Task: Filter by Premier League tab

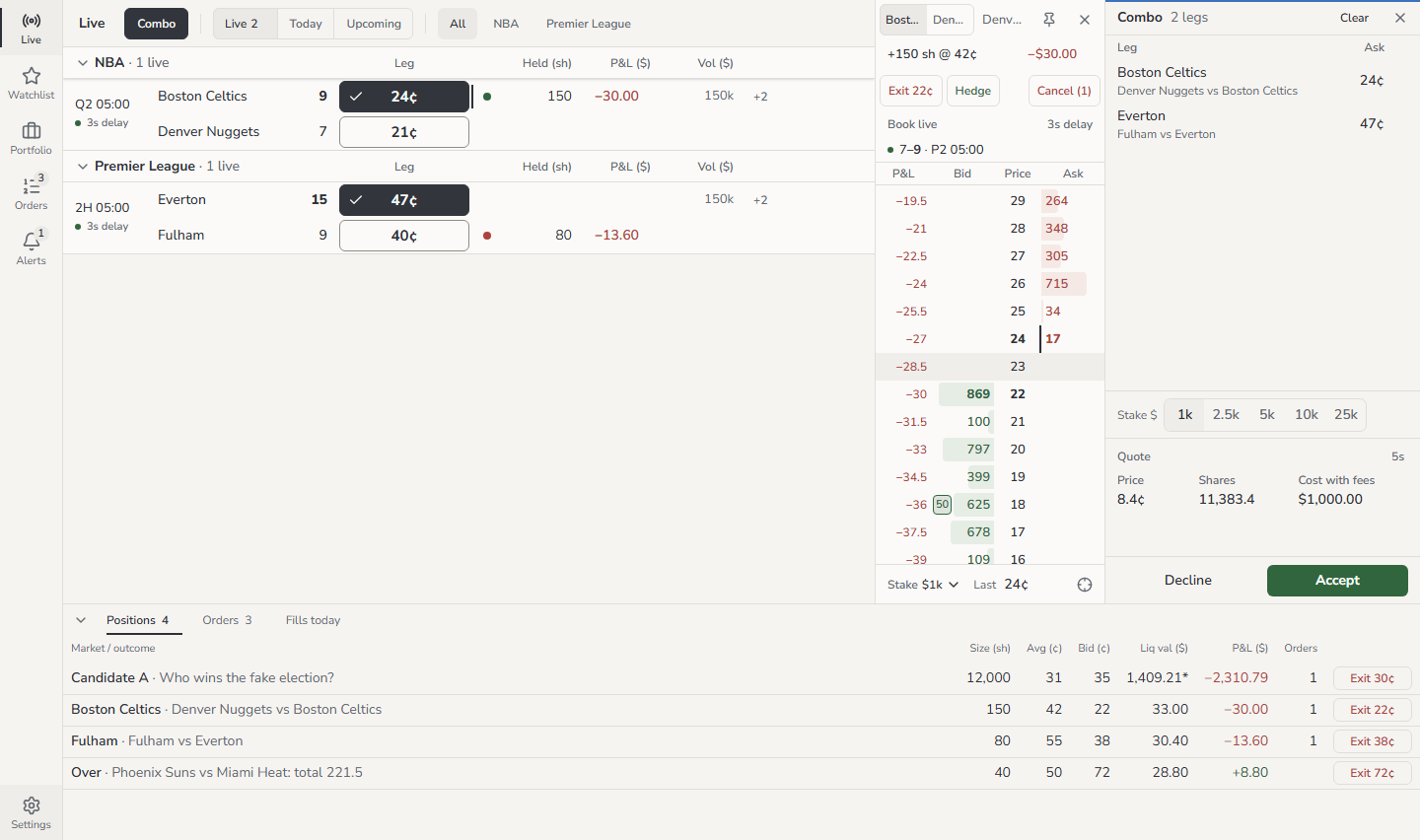Action: click(589, 24)
